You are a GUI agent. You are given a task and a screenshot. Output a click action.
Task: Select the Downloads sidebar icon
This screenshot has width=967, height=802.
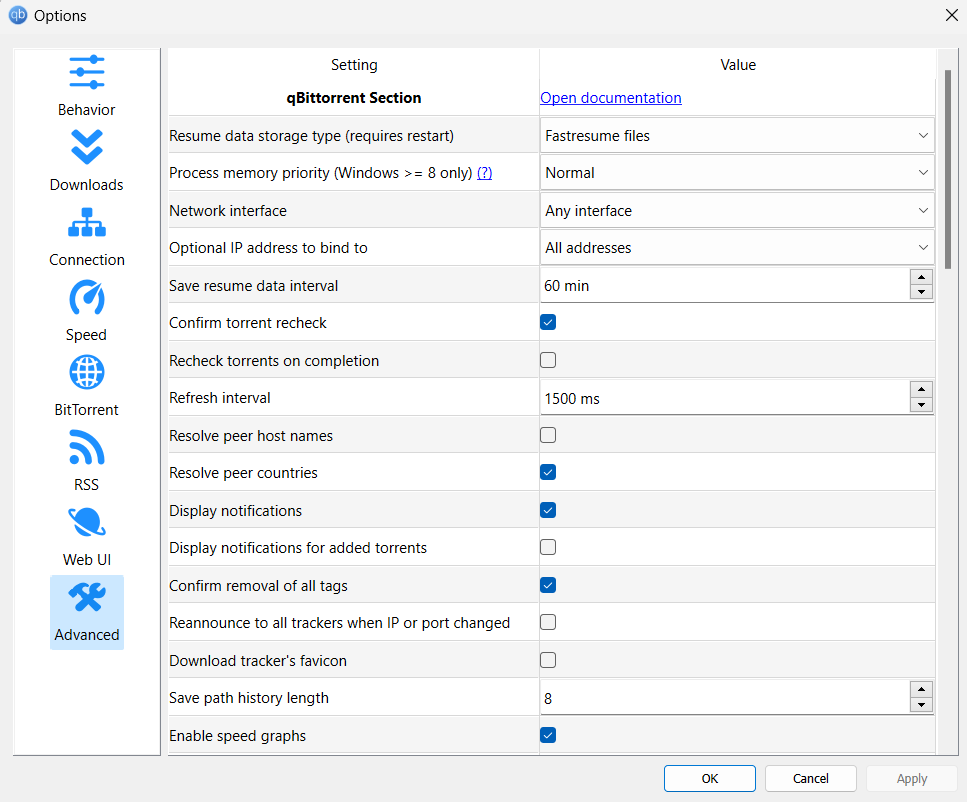coord(86,160)
